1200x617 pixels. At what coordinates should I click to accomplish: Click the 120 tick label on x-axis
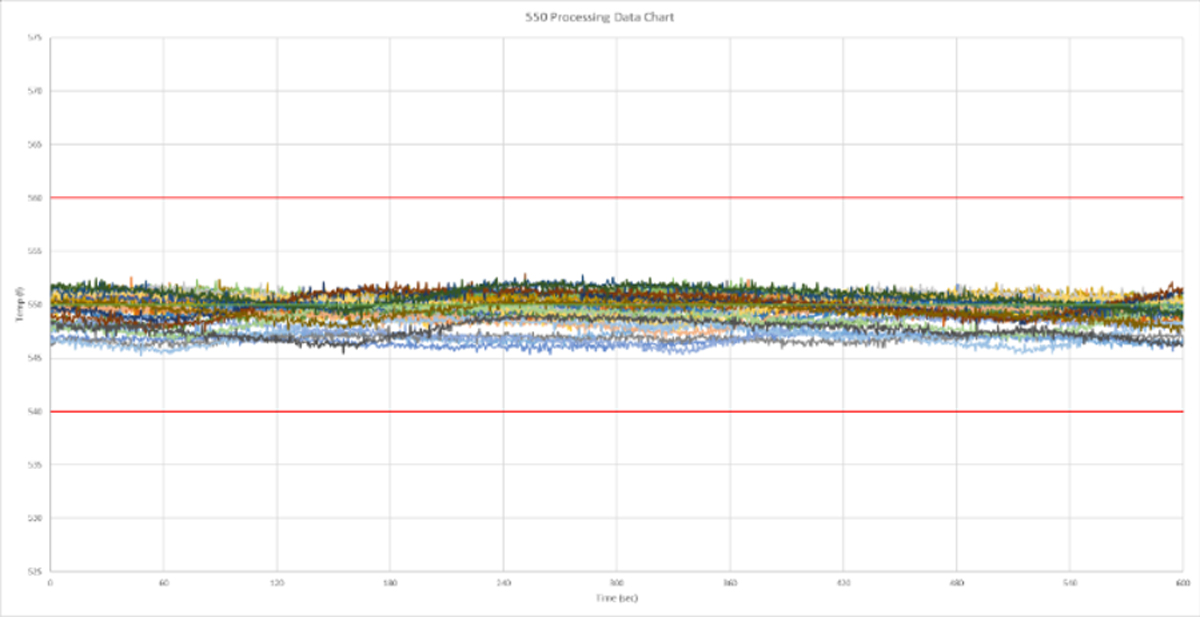point(277,582)
